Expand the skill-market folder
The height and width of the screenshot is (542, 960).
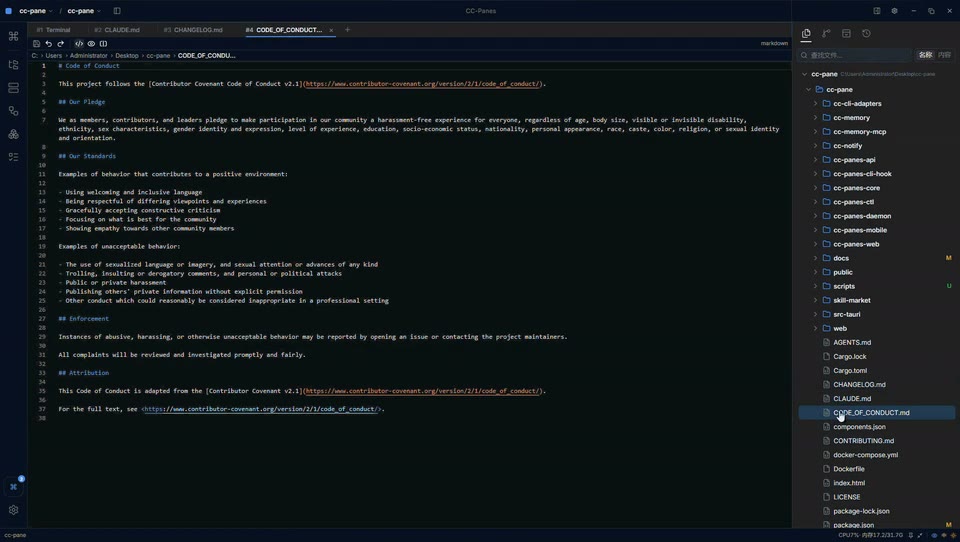pos(815,300)
